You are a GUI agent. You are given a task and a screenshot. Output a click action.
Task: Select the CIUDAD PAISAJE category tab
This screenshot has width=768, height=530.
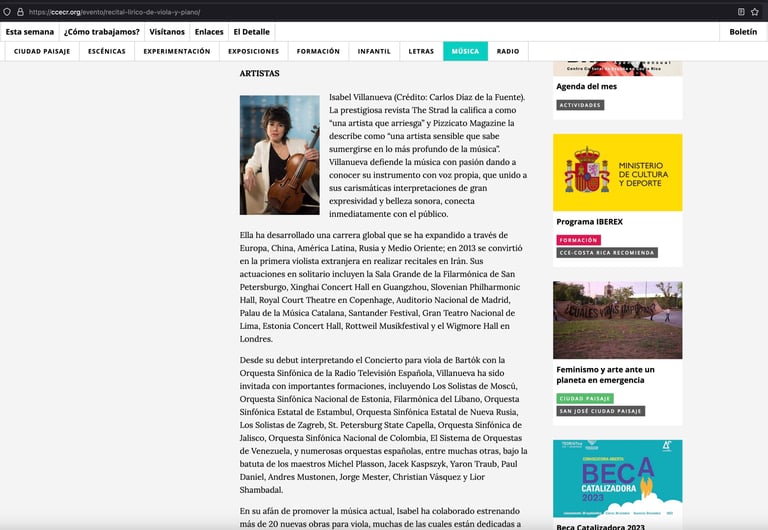tap(42, 51)
